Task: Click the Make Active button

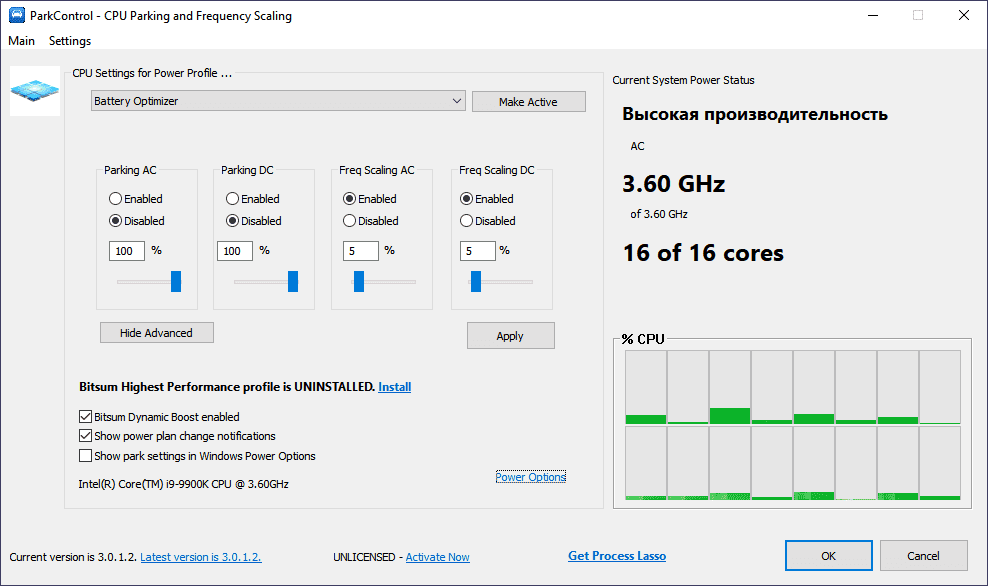Action: coord(528,101)
